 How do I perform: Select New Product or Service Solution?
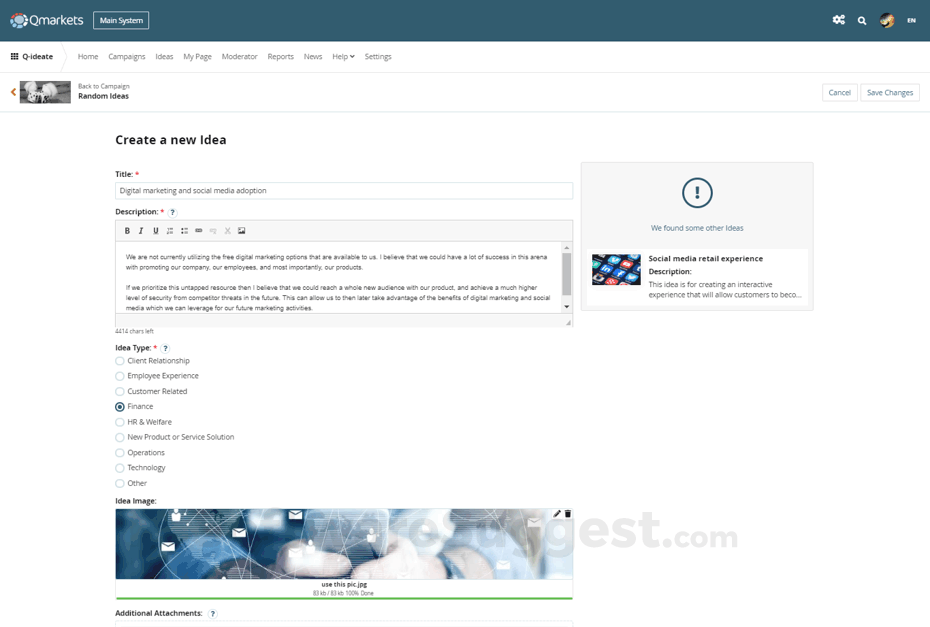pyautogui.click(x=120, y=437)
